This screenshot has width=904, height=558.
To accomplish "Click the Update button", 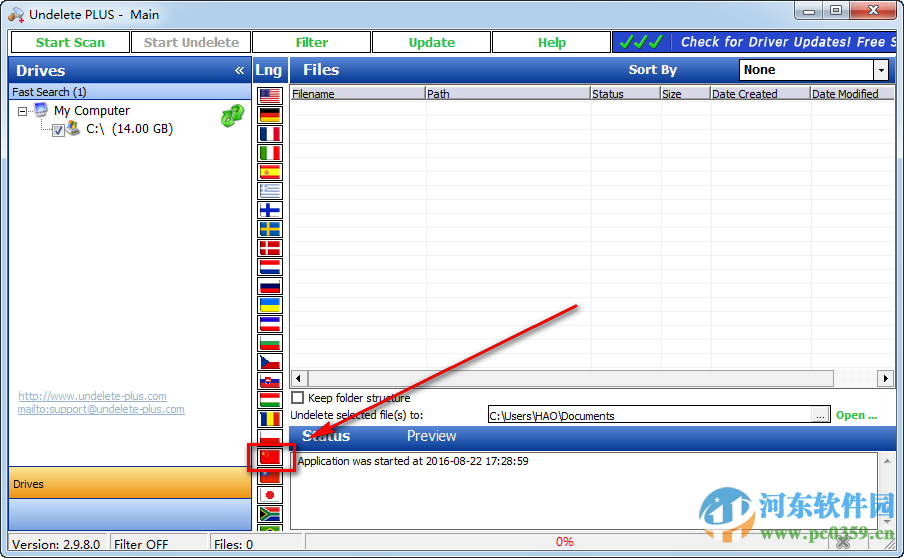I will (x=432, y=42).
